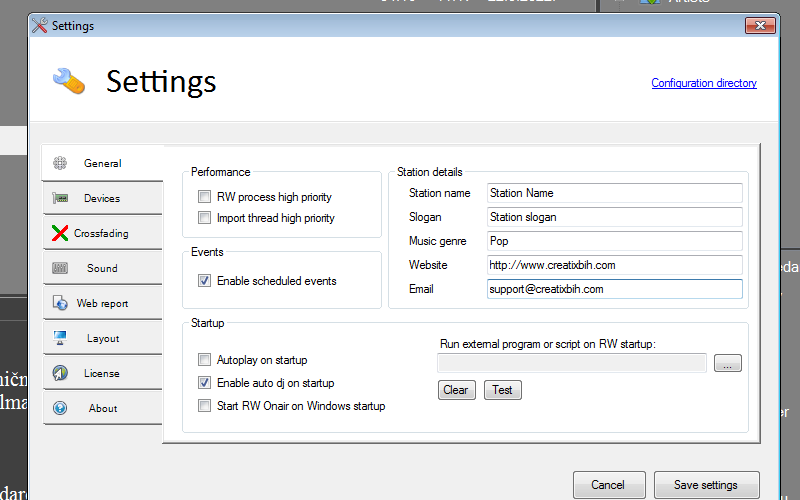Check Autoplay on startup
Viewport: 800px width, 500px height.
point(204,360)
